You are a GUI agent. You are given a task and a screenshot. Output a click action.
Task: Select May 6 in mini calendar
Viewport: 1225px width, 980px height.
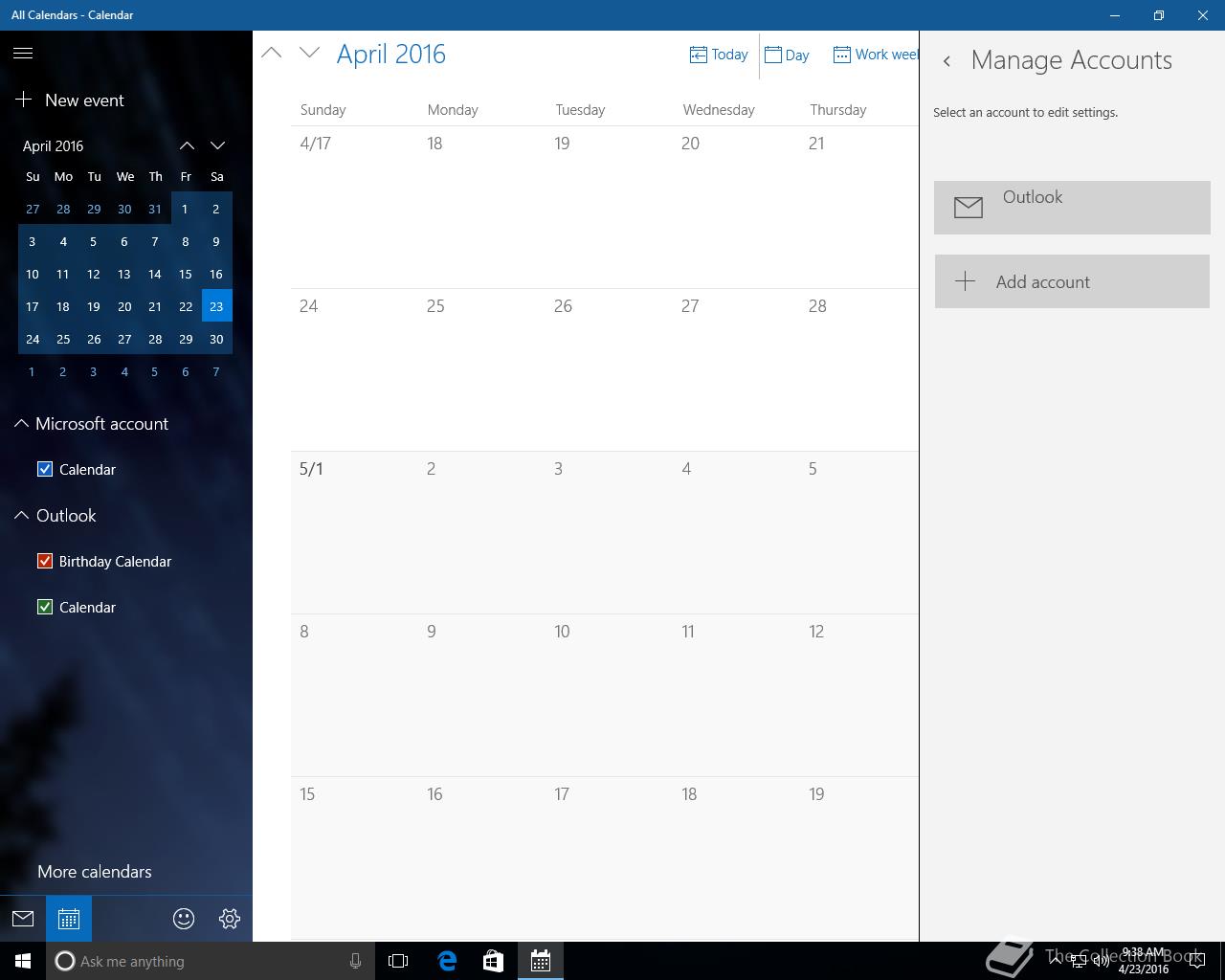(186, 371)
